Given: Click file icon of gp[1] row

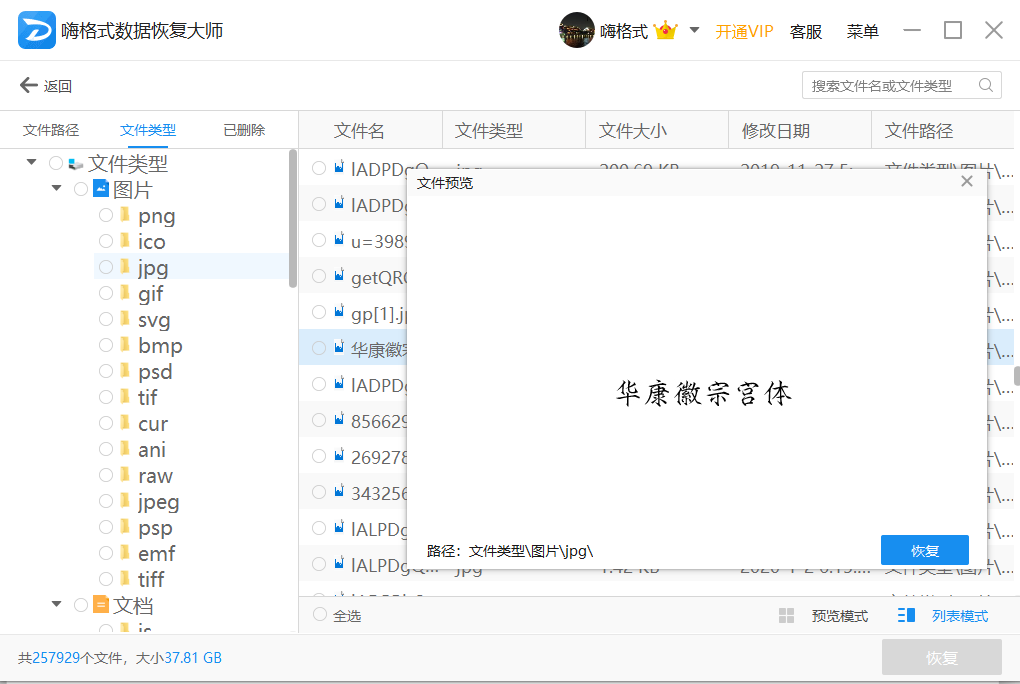Looking at the screenshot, I should pos(339,312).
